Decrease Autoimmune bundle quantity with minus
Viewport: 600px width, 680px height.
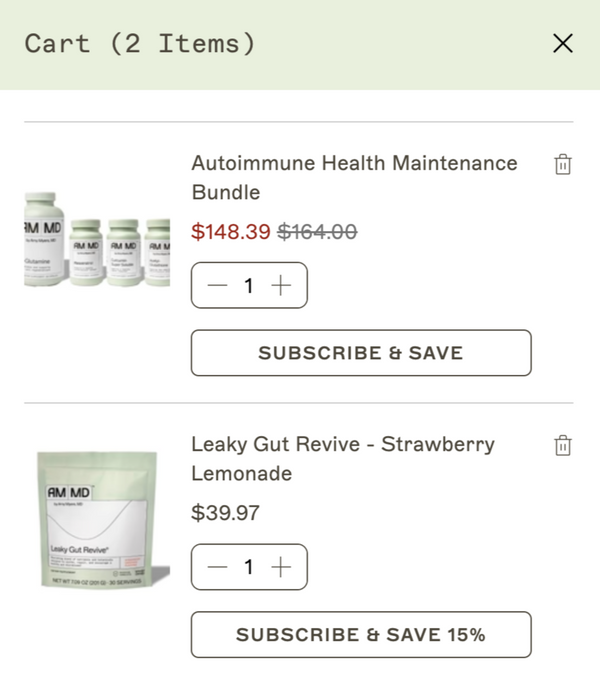click(218, 286)
